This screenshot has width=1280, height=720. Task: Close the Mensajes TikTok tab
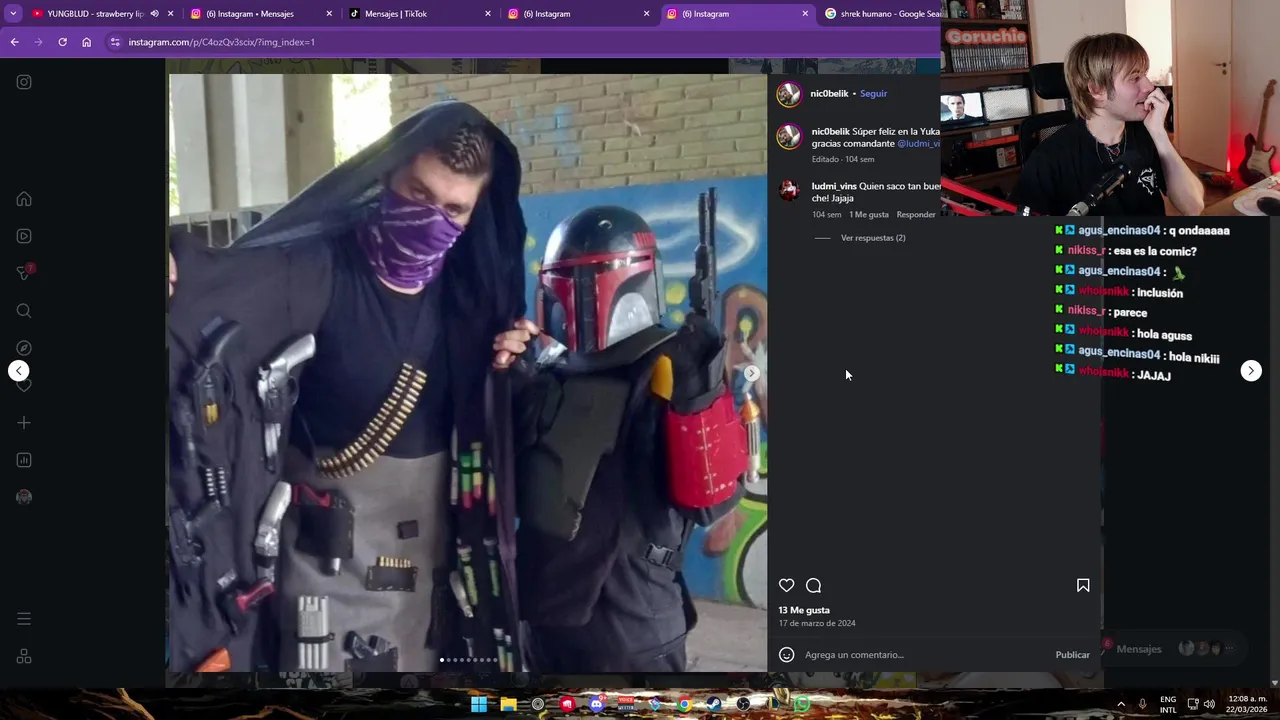pyautogui.click(x=488, y=14)
